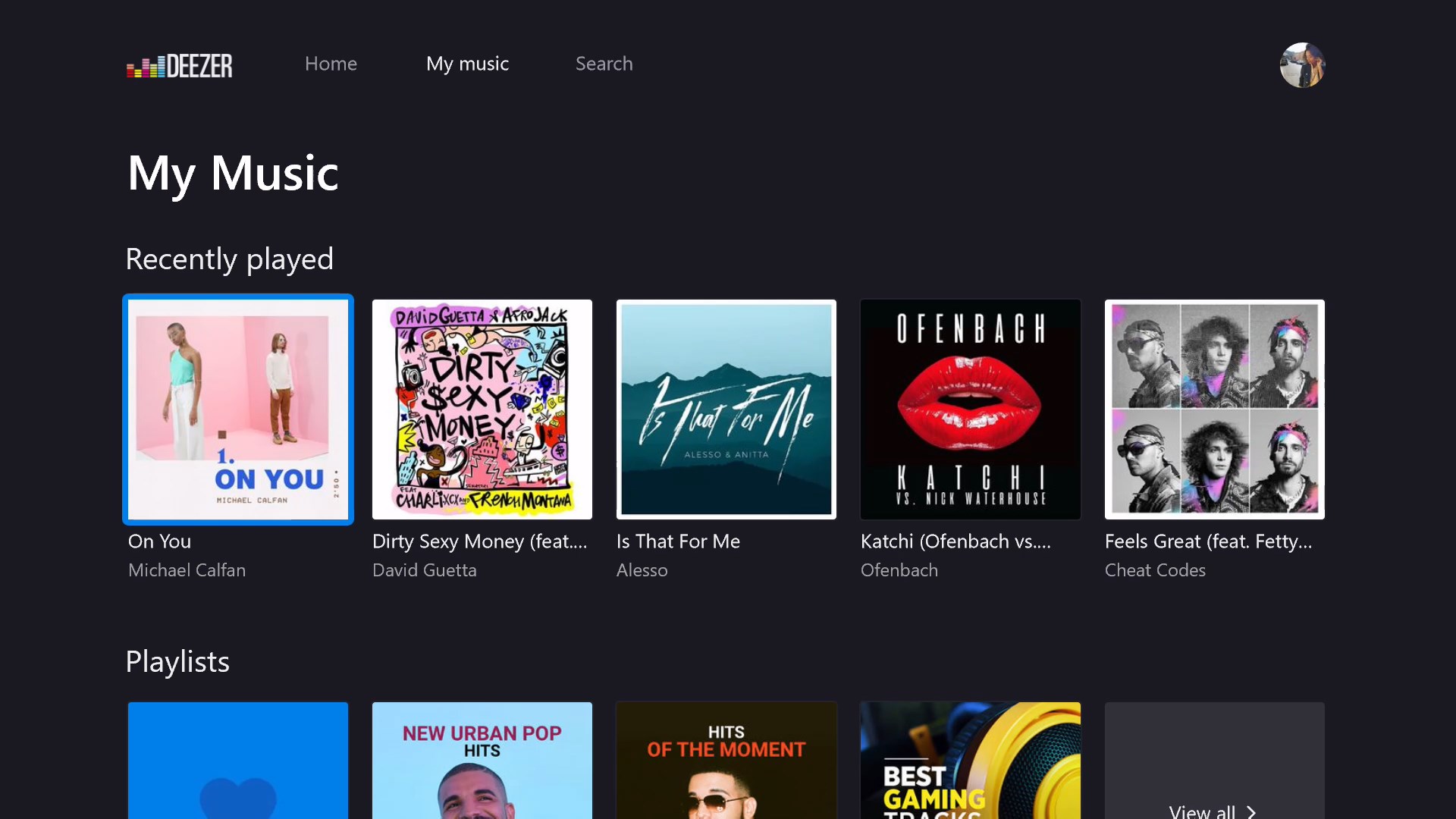Click the Deezer logo
Viewport: 1456px width, 819px height.
(x=180, y=66)
